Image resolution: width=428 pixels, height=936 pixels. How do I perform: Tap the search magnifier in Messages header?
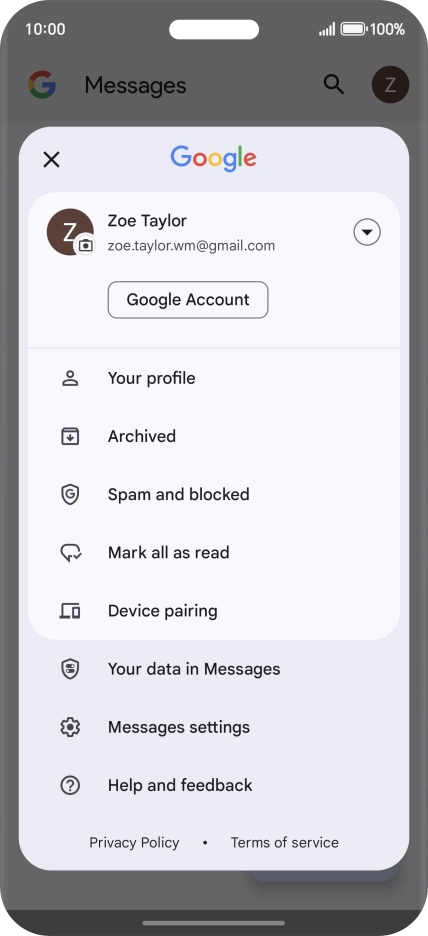point(334,84)
